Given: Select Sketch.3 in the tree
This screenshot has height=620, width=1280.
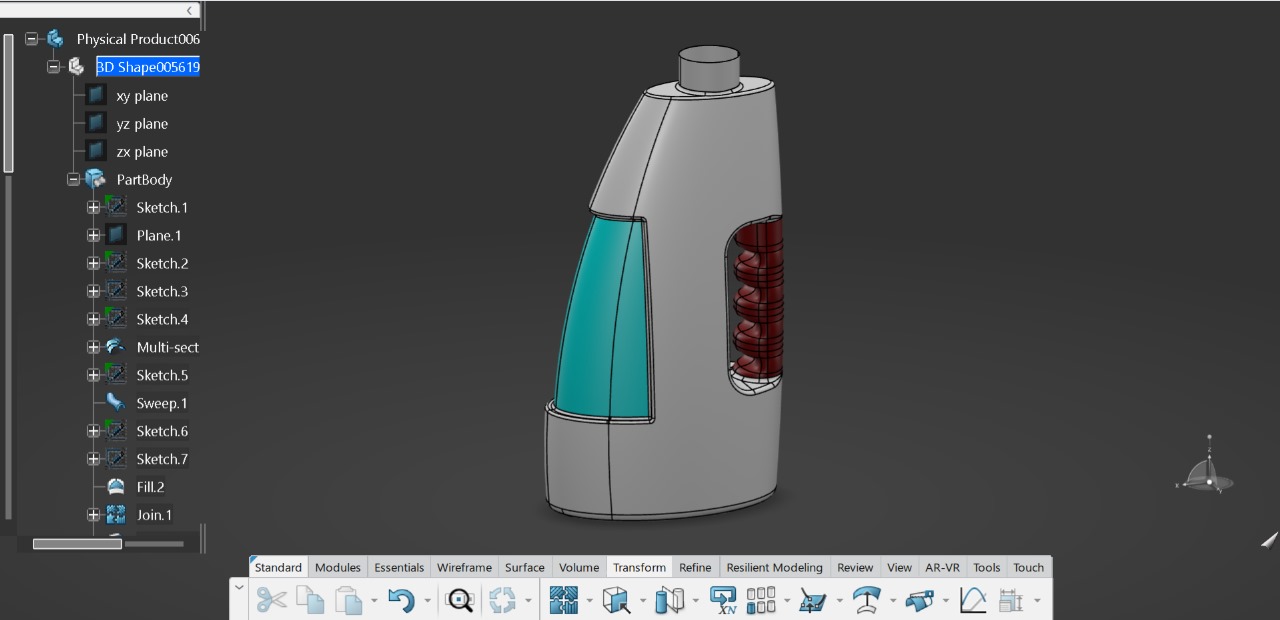Looking at the screenshot, I should click(x=162, y=291).
